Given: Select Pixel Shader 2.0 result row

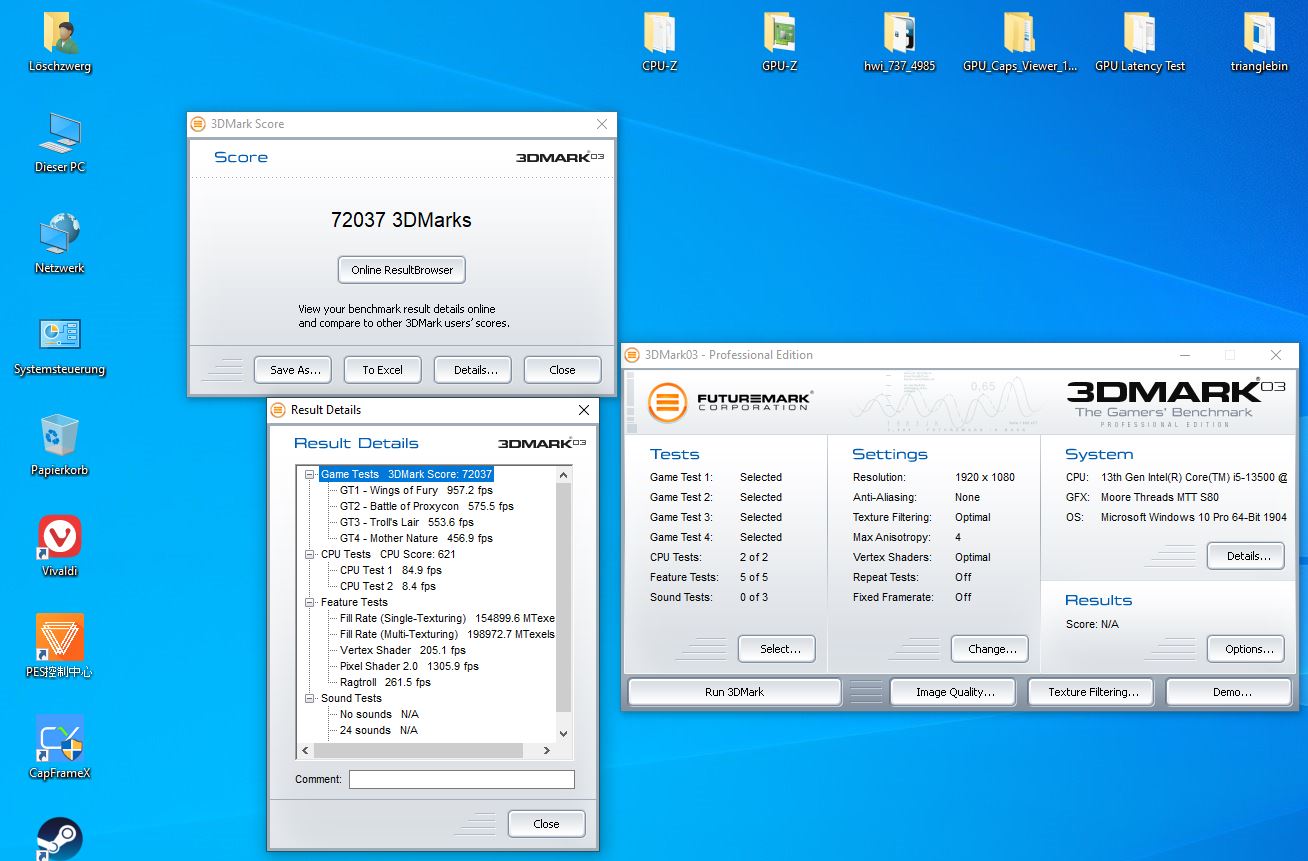Looking at the screenshot, I should coord(409,666).
